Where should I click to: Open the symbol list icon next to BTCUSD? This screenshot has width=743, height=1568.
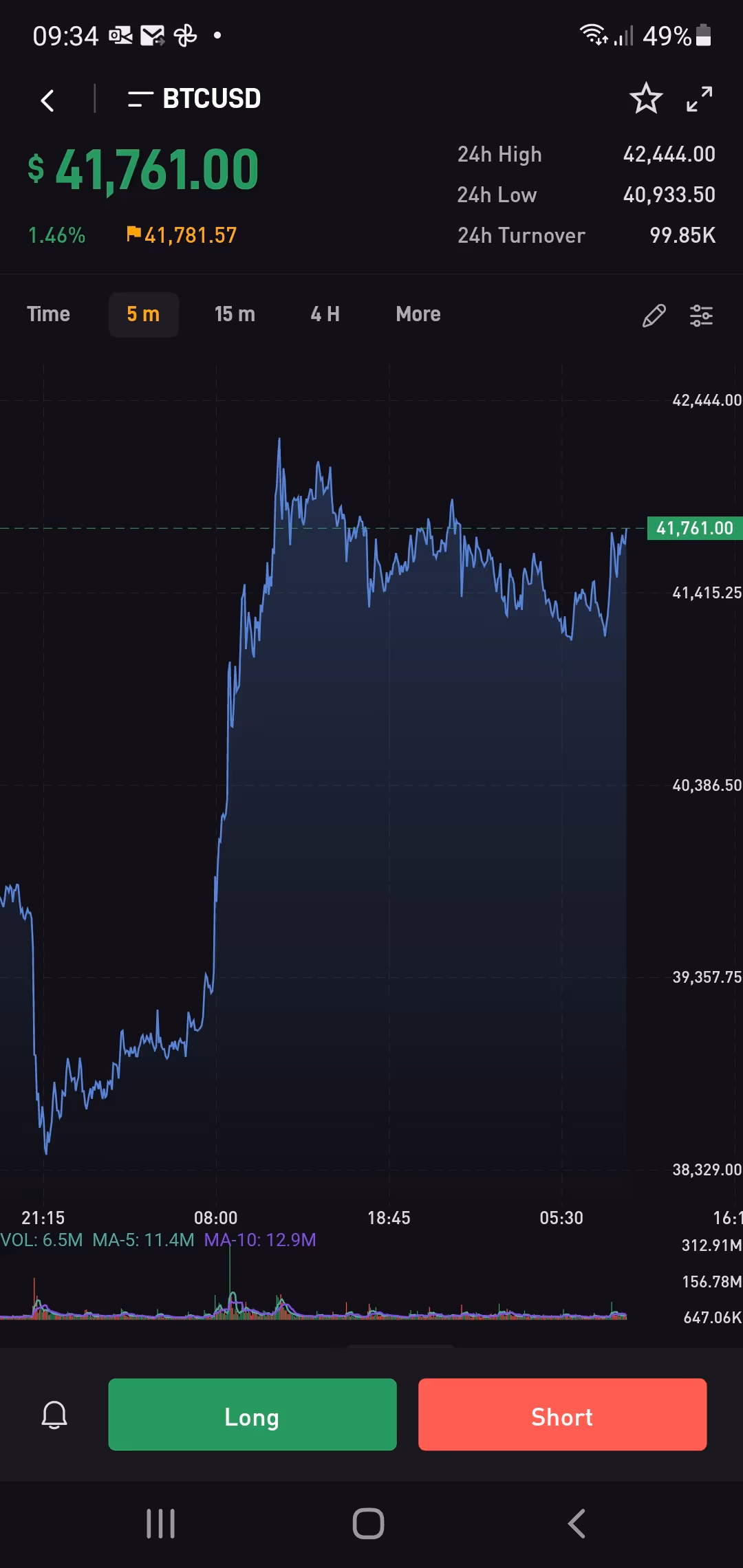(x=140, y=100)
